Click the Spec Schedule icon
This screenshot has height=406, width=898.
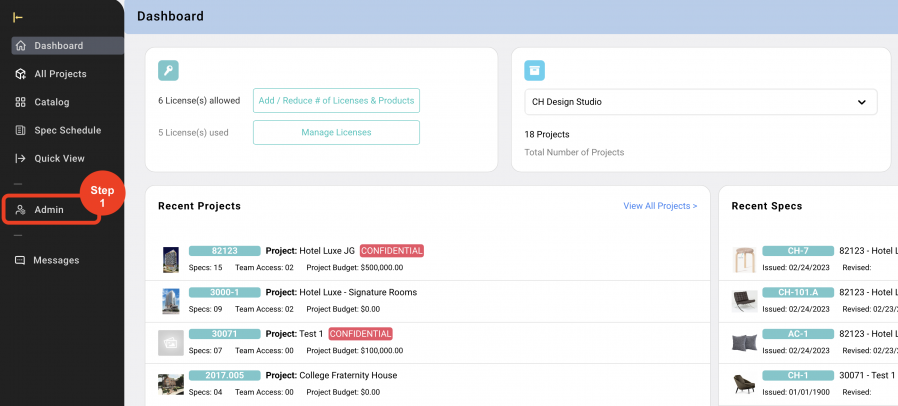21,130
